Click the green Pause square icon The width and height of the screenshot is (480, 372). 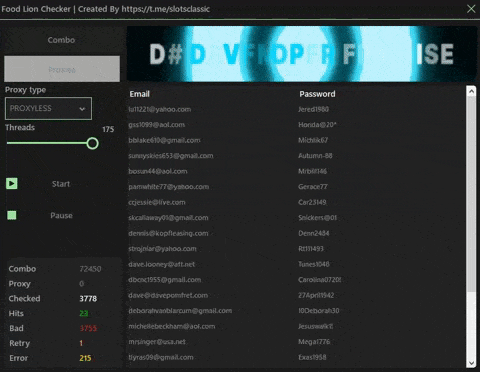coord(12,215)
